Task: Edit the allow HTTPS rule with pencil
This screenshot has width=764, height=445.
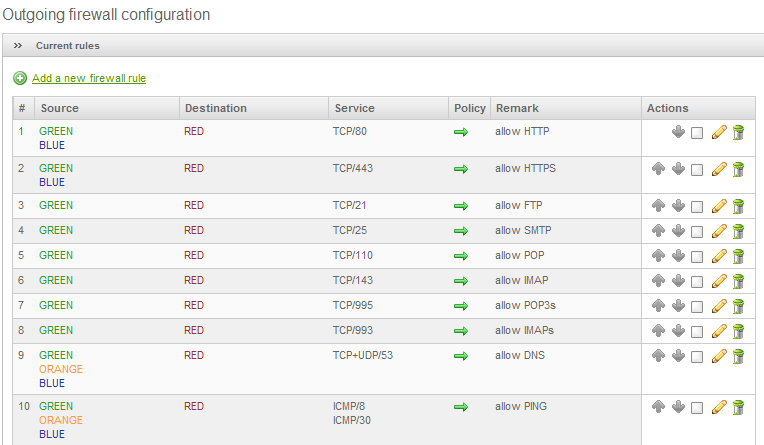Action: click(x=718, y=169)
